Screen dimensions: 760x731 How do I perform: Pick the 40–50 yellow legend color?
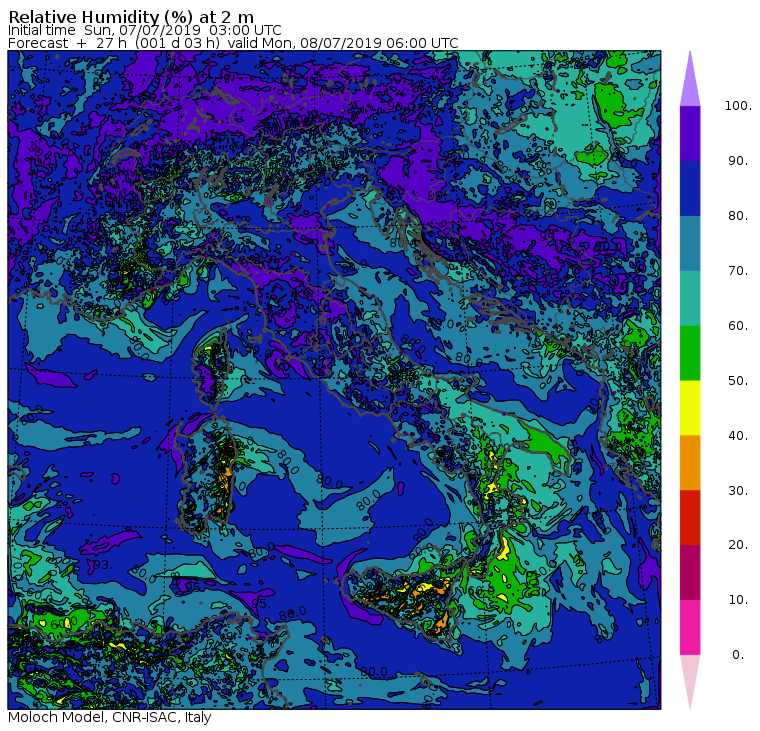click(690, 408)
